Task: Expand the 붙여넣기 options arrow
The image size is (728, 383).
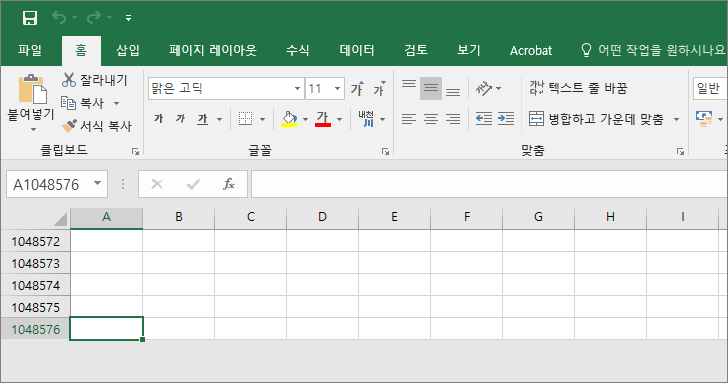Action: [x=32, y=130]
